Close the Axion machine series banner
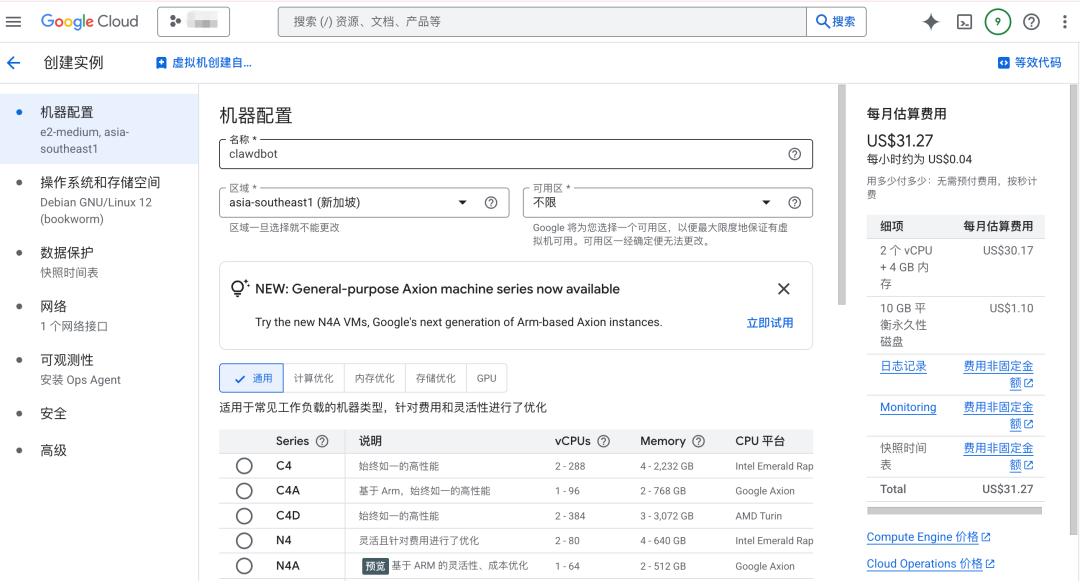The image size is (1080, 581). pyautogui.click(x=784, y=289)
